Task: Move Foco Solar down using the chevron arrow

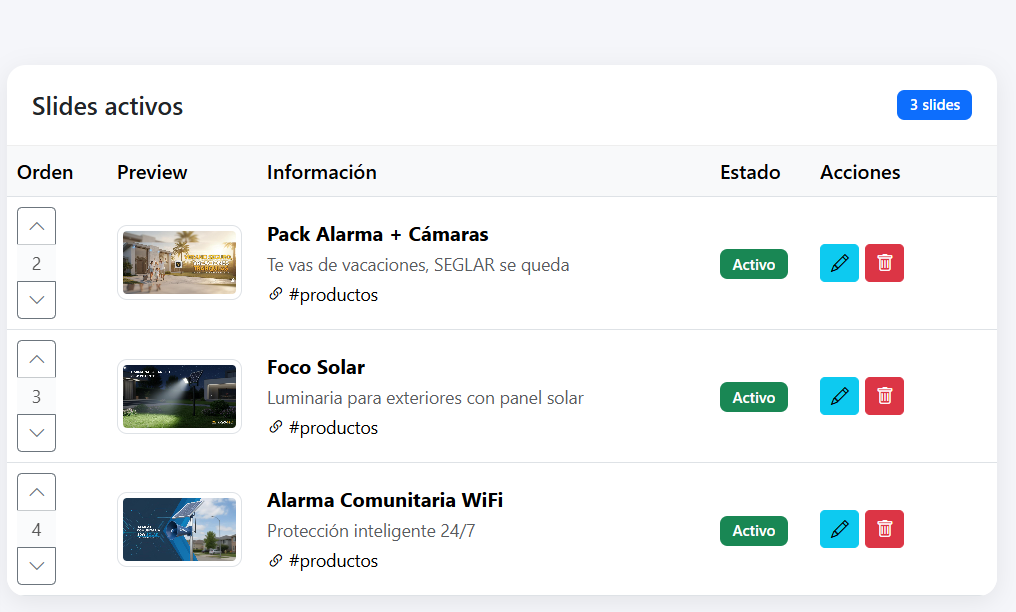Action: pos(36,432)
